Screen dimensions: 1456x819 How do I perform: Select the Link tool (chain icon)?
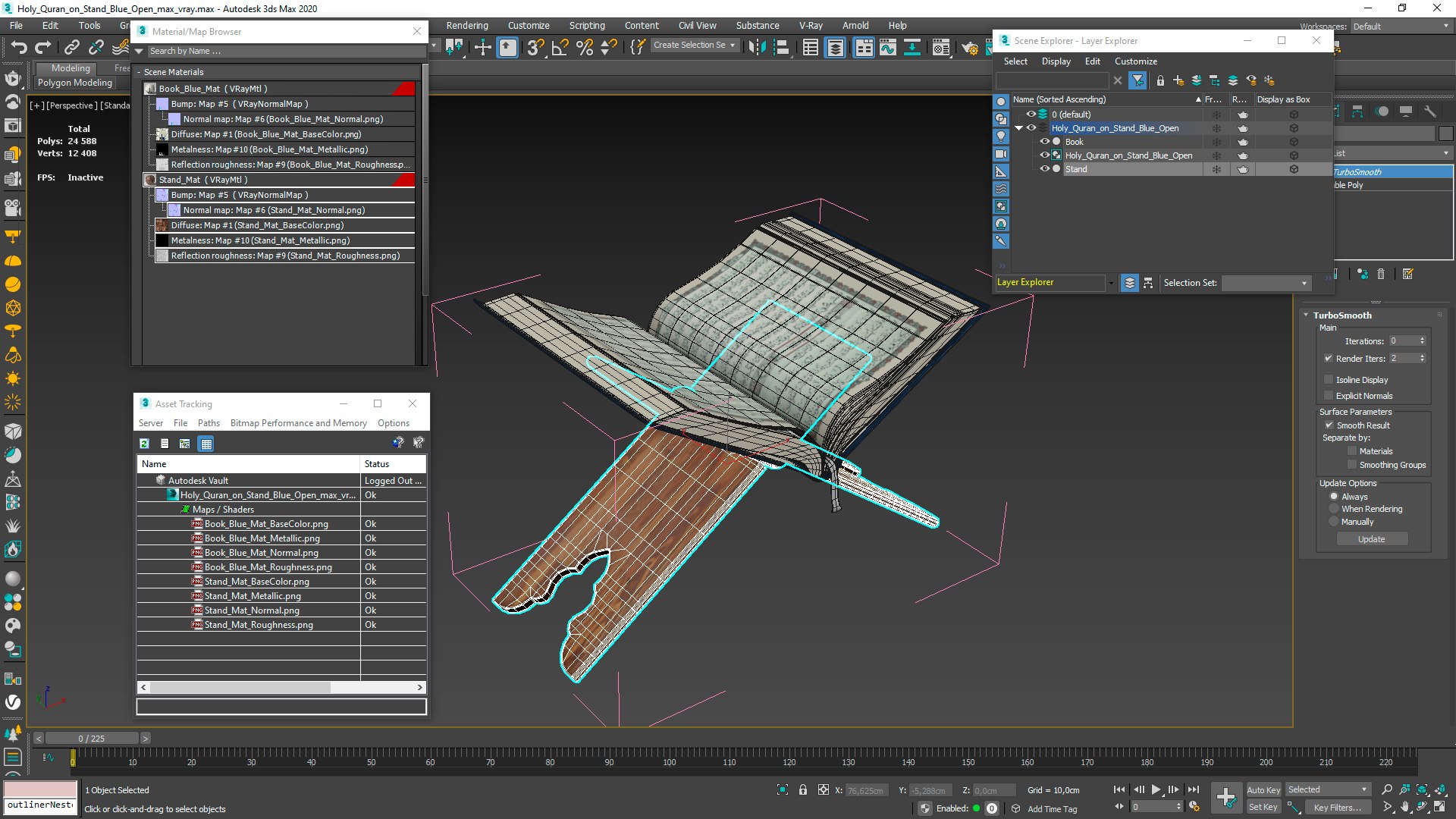(x=71, y=47)
